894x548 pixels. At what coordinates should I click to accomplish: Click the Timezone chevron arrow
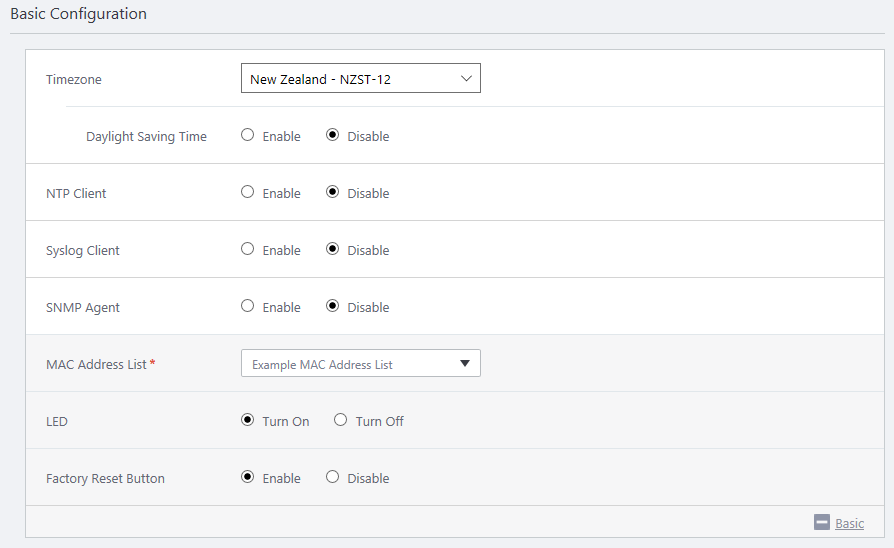[466, 79]
